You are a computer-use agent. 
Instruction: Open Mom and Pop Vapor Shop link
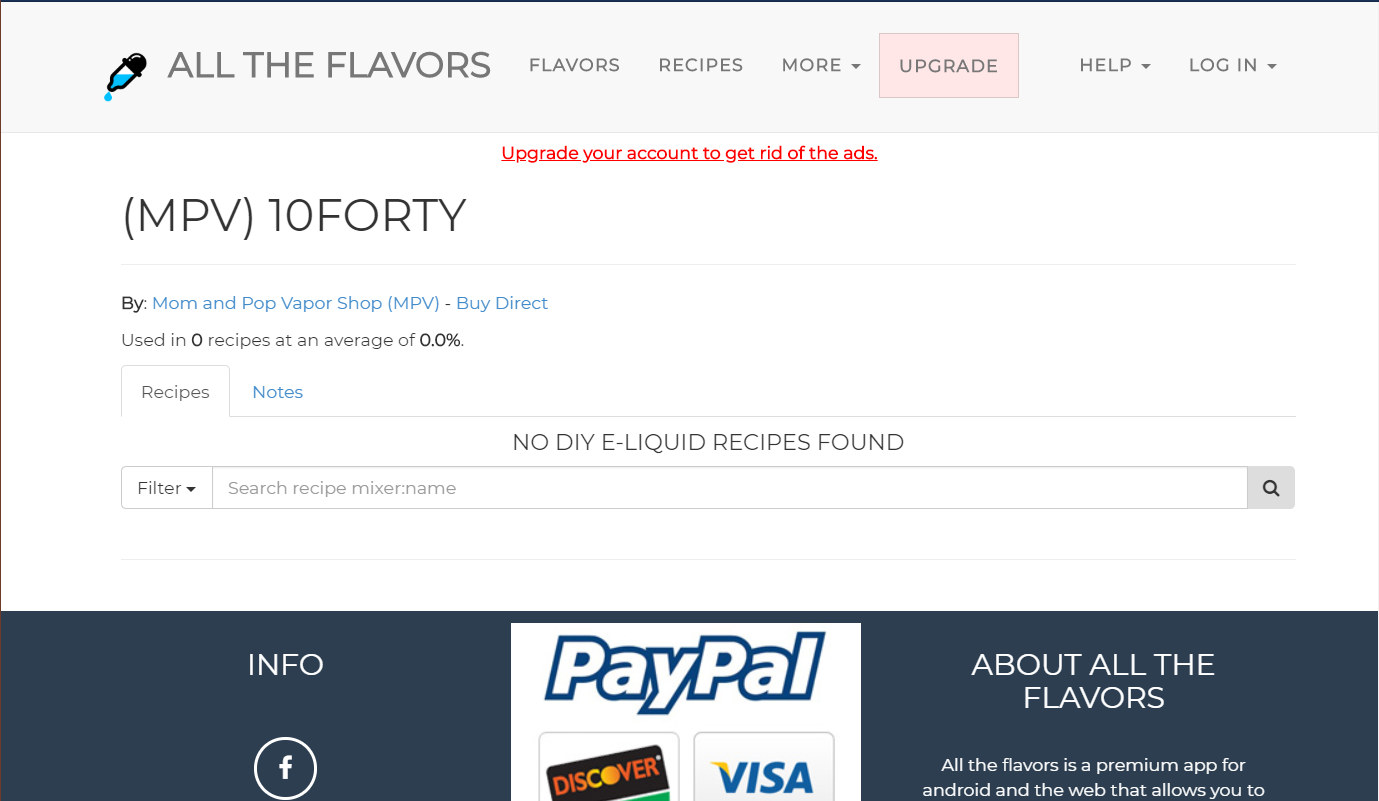coord(296,303)
